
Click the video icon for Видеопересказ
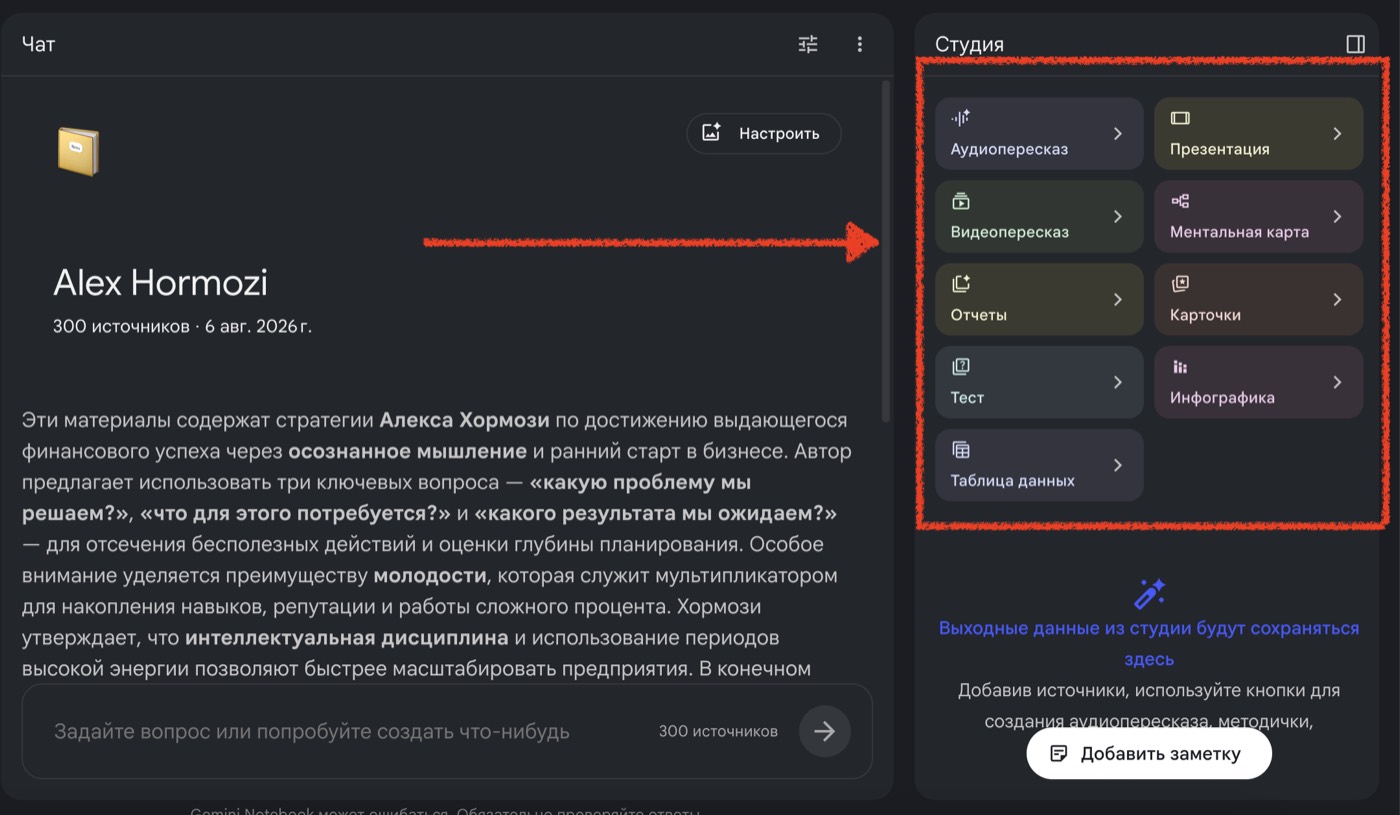pos(961,201)
